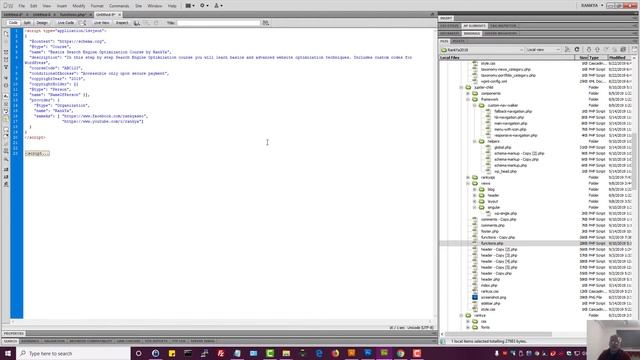Switch to the functions.php document tab
The image size is (640, 360).
click(x=73, y=15)
